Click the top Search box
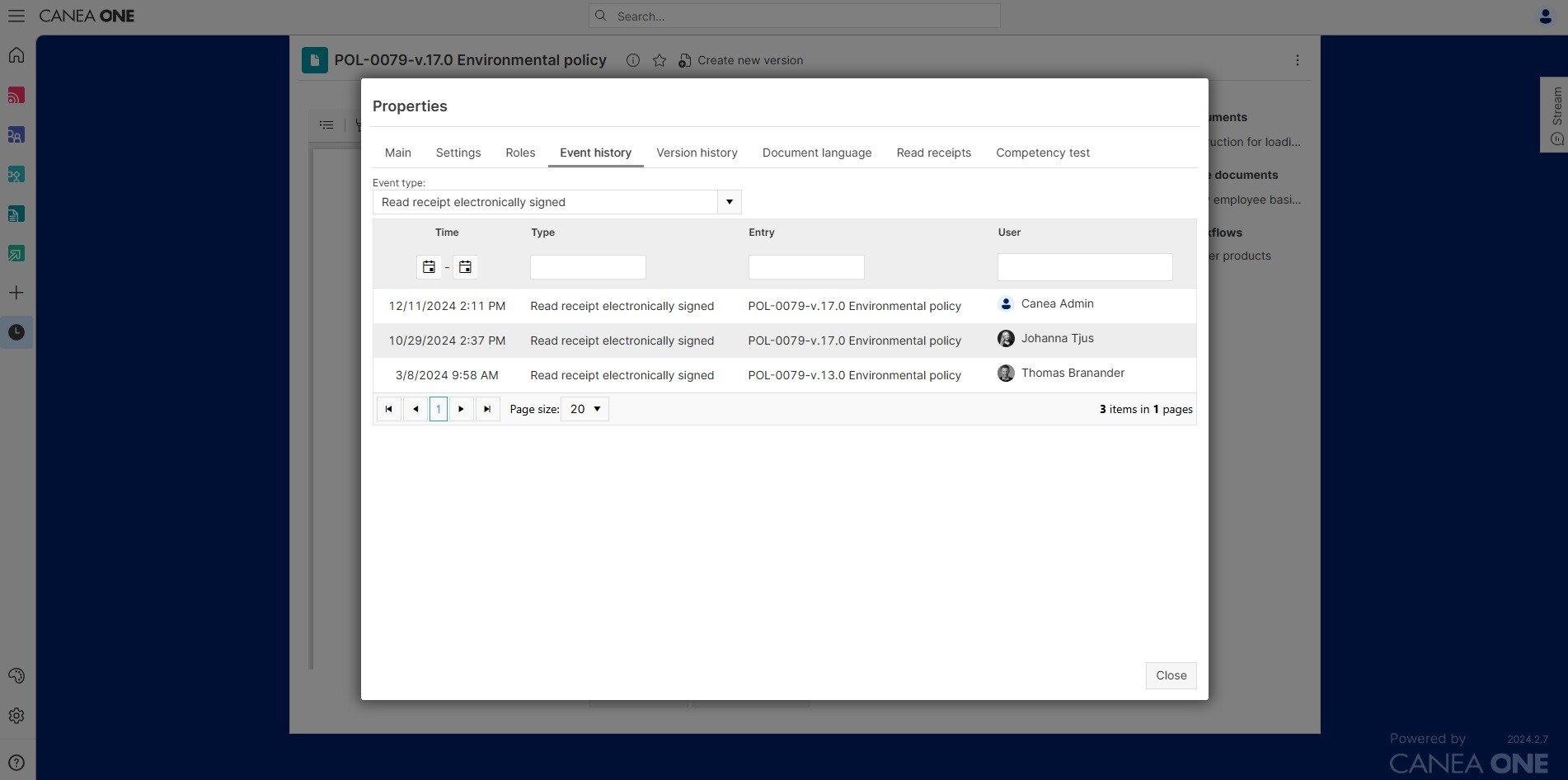This screenshot has width=1568, height=780. [795, 16]
